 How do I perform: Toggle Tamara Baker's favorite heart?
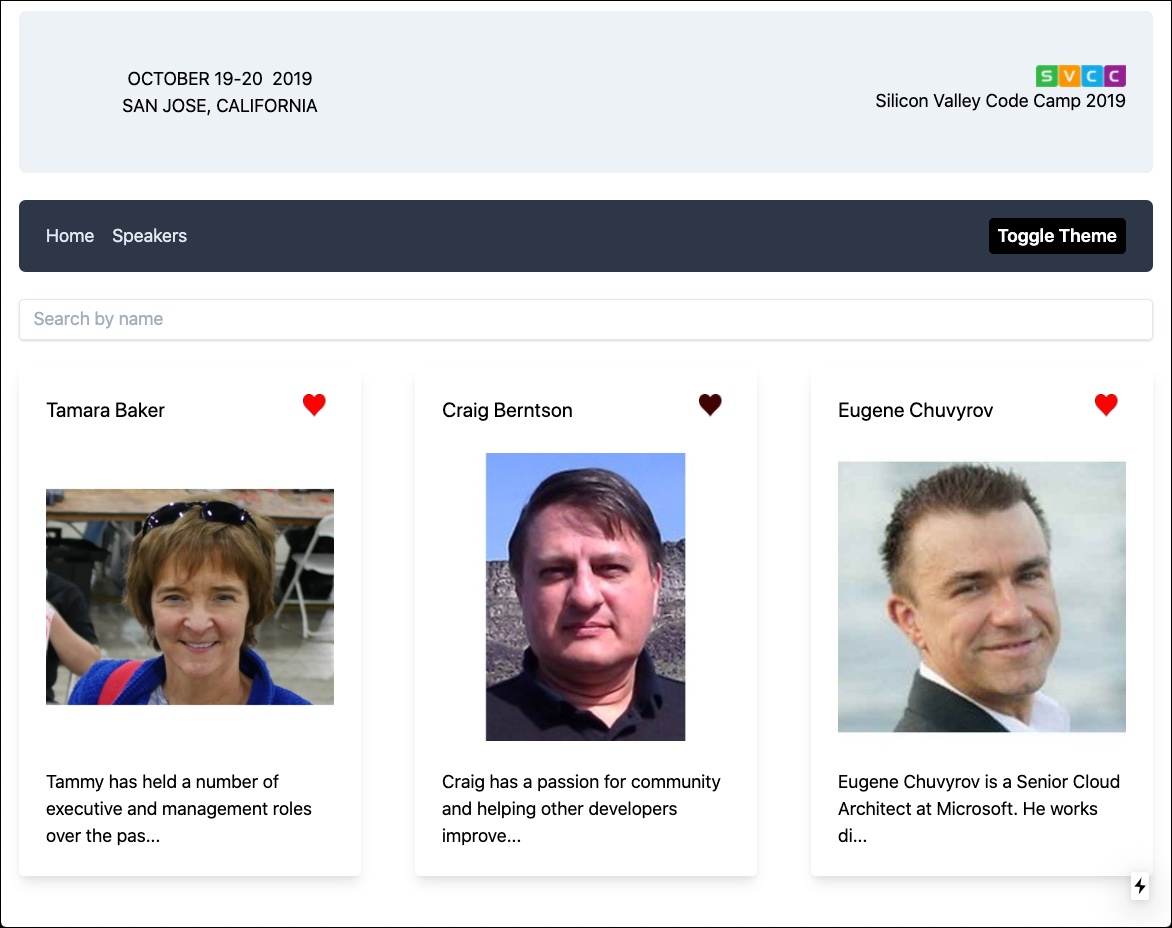tap(314, 405)
